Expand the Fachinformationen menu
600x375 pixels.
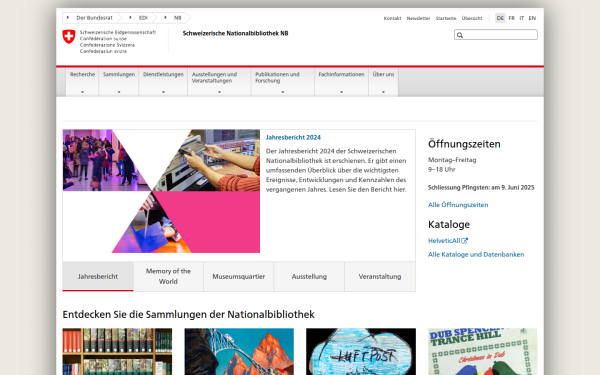341,82
